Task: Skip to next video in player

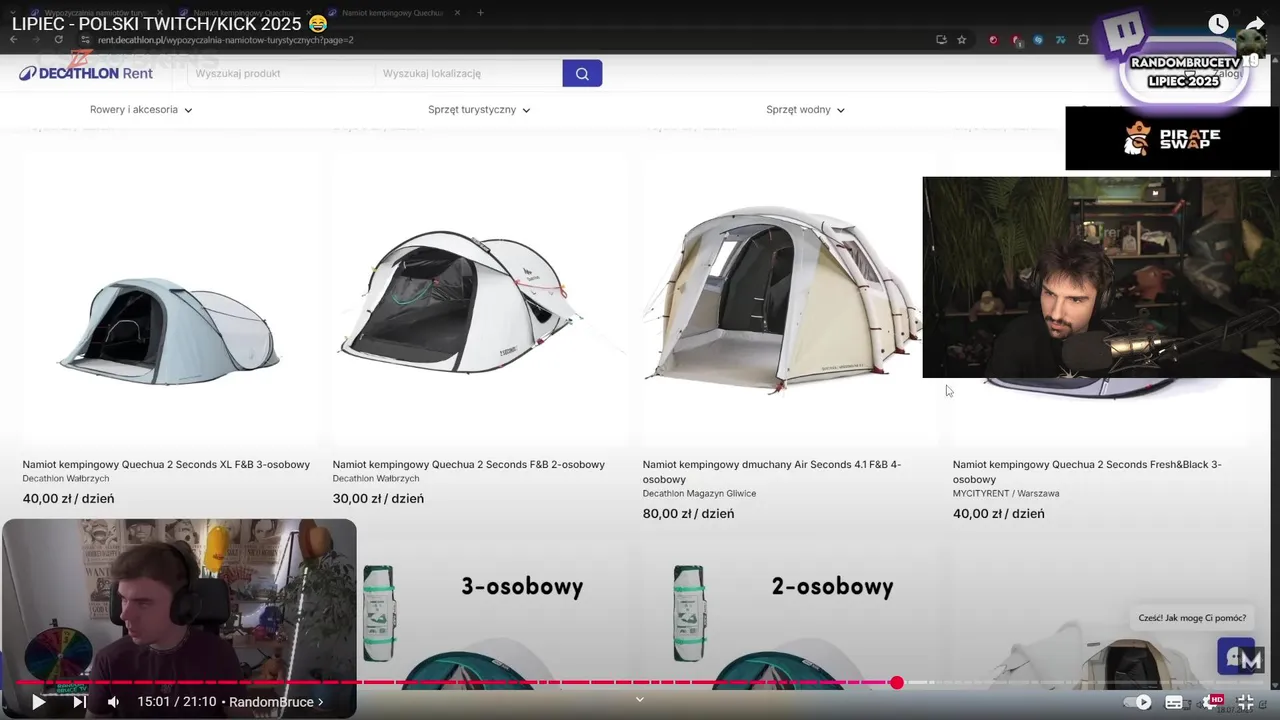Action: 80,702
